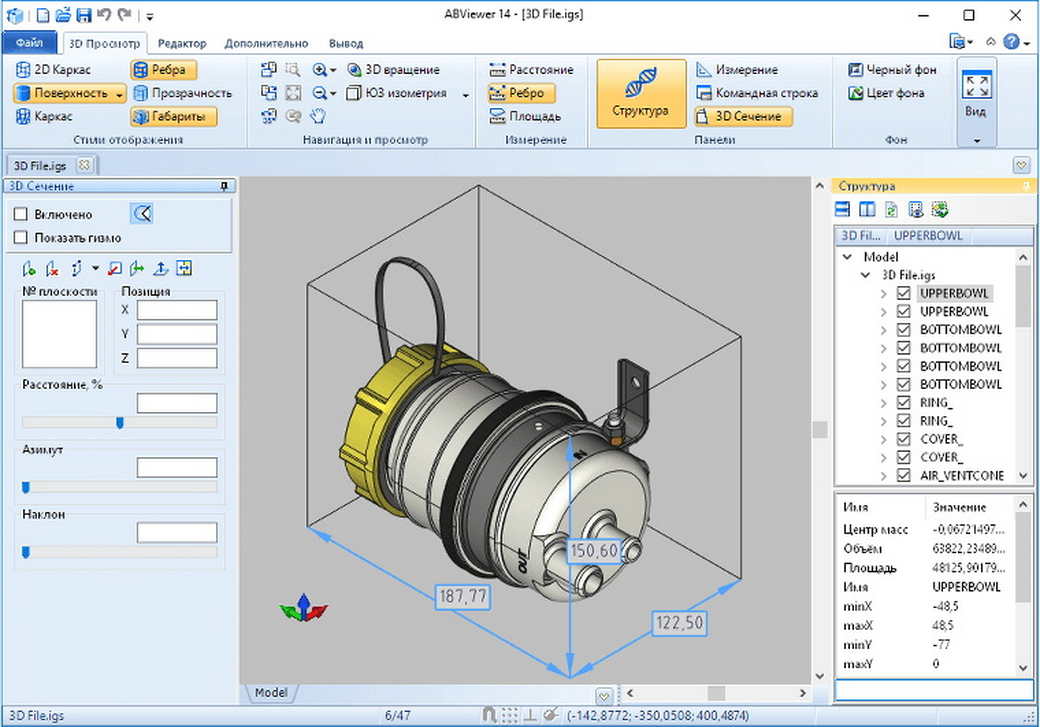Open the Вид view dropdown
1040x727 pixels.
point(976,101)
